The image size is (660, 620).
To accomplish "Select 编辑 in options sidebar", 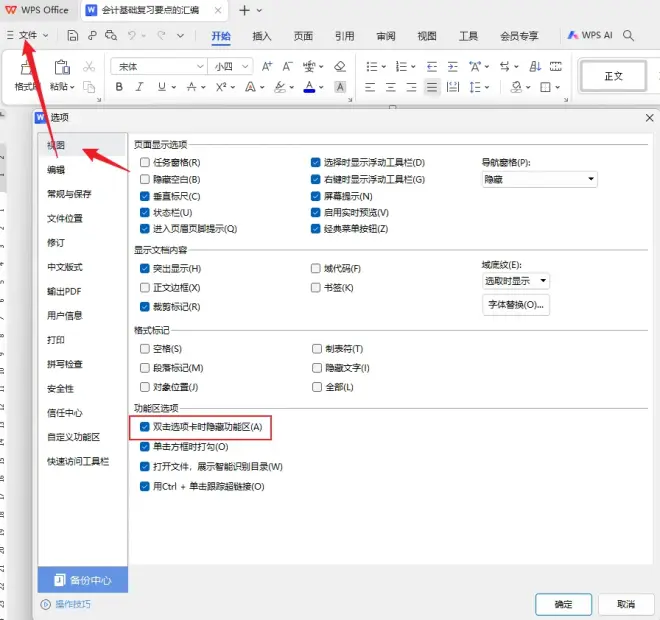I will [x=56, y=170].
